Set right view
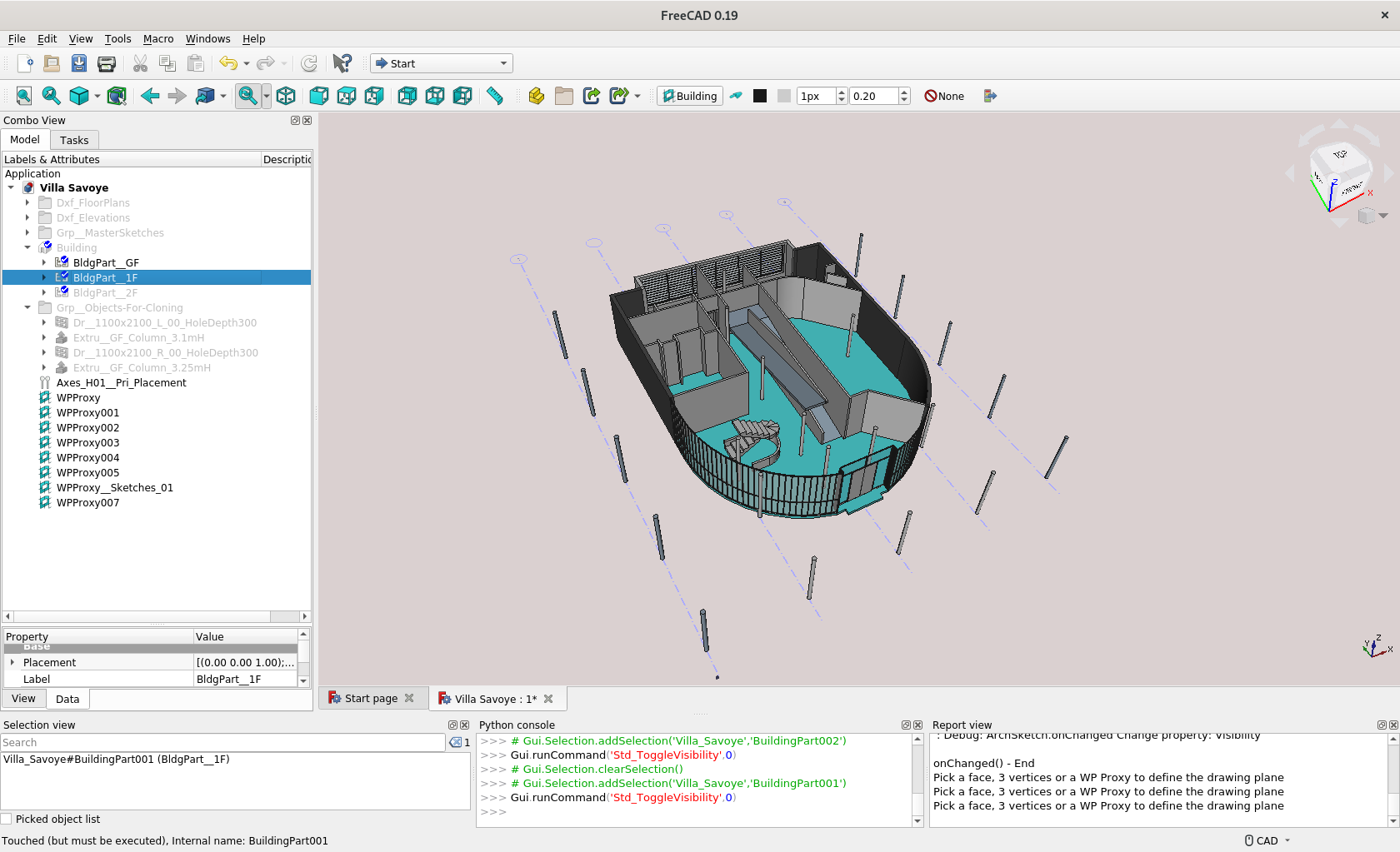The width and height of the screenshot is (1400, 852). pos(374,96)
